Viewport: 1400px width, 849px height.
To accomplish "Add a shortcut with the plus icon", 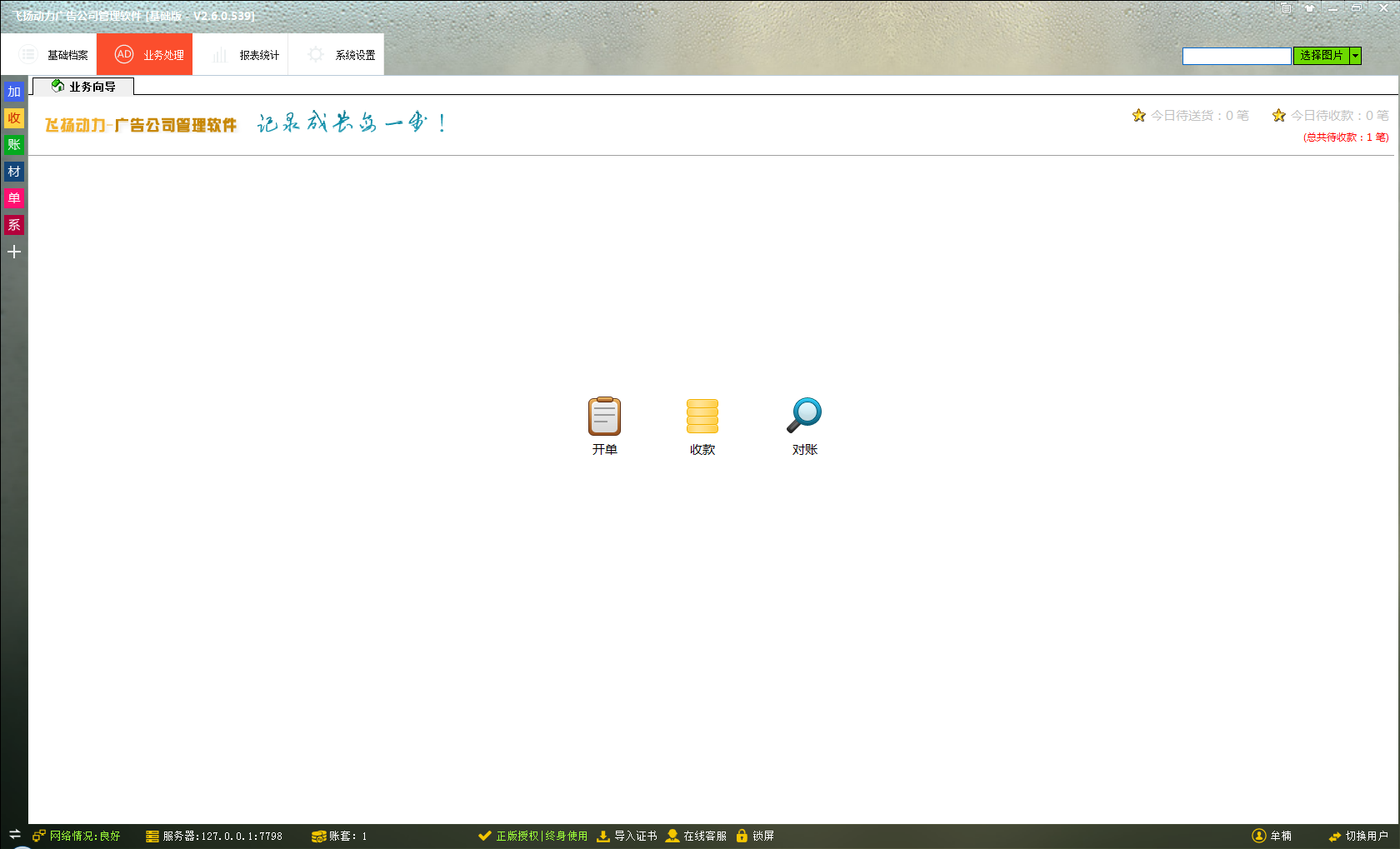I will (x=14, y=252).
